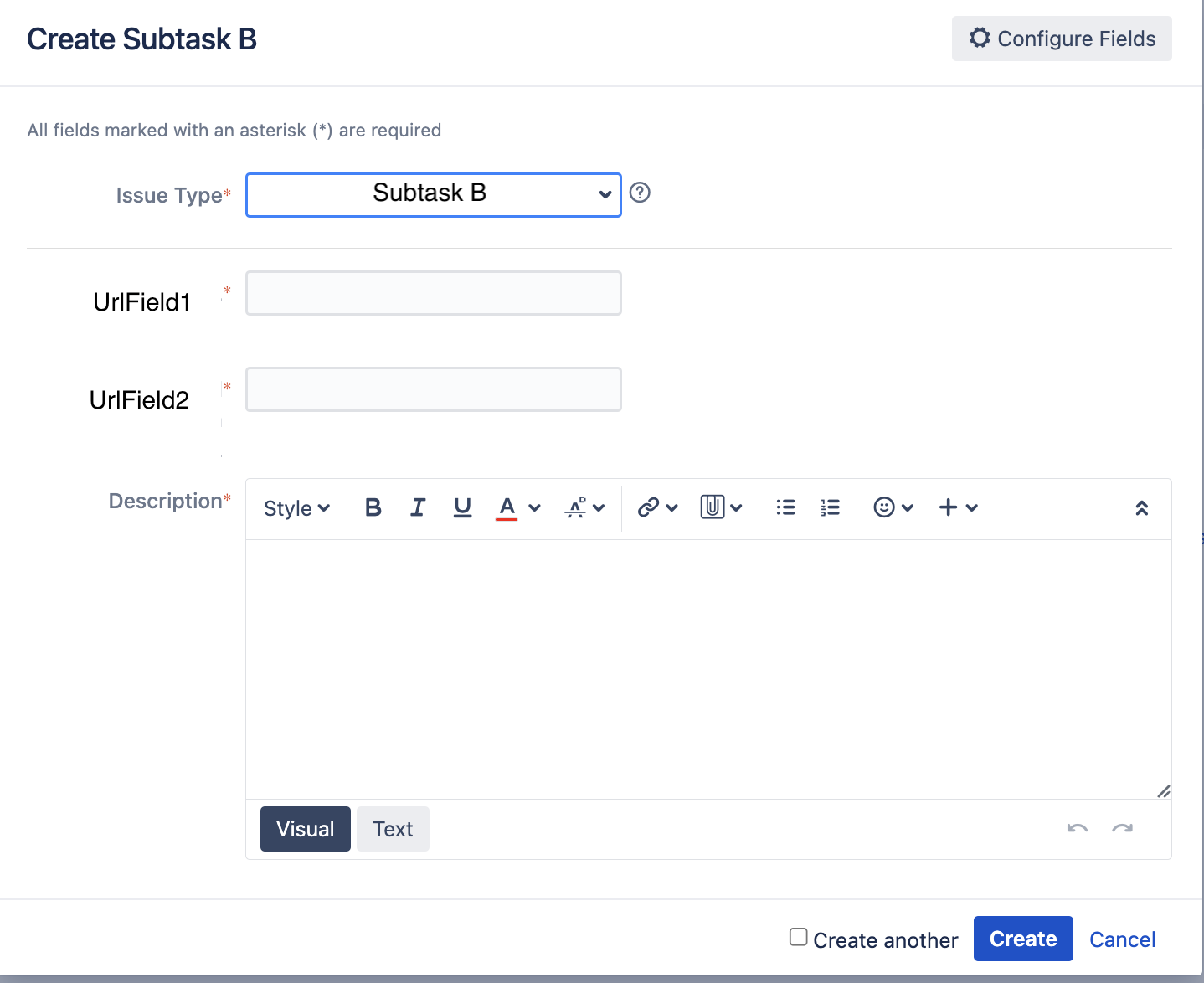Click the attachment icon in toolbar
This screenshot has height=983, width=1204.
(713, 507)
